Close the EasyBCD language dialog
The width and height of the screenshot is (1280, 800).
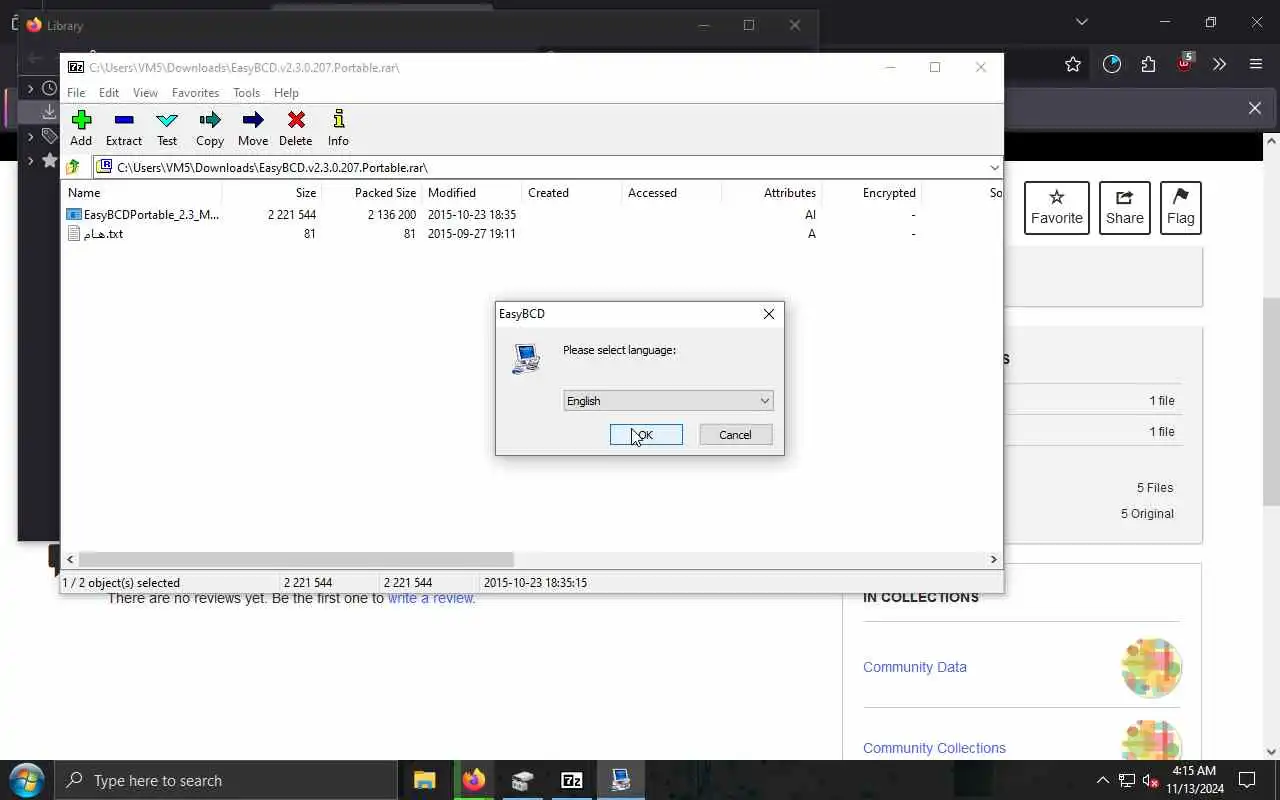click(x=769, y=314)
